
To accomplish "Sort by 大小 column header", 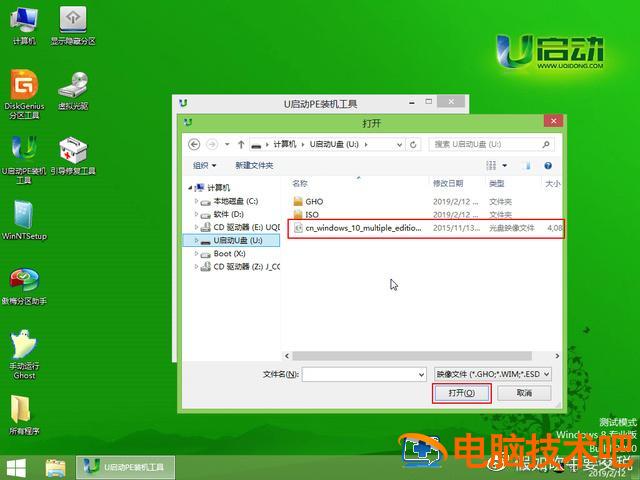I will coord(553,184).
